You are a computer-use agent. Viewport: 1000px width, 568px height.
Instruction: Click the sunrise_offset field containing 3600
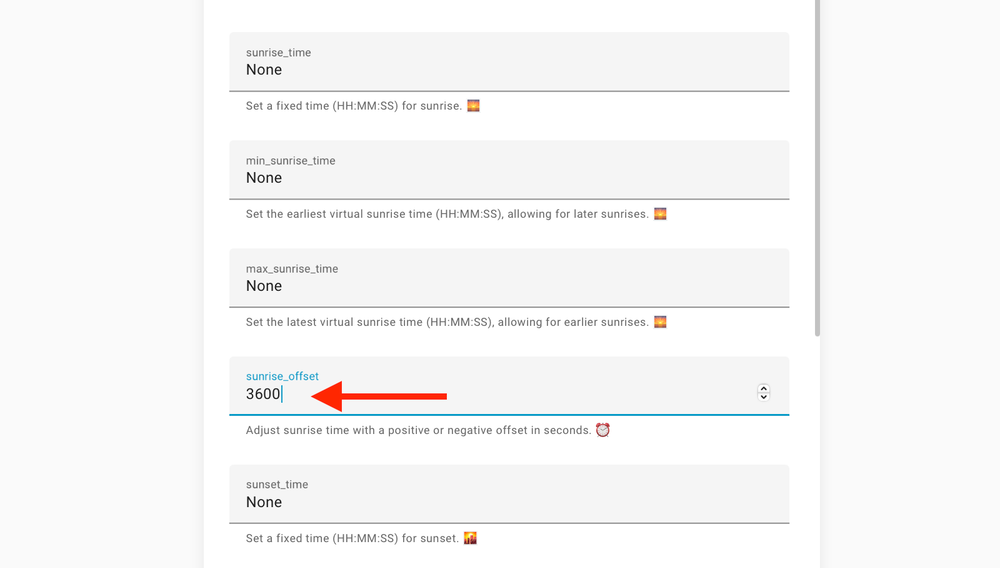(x=509, y=386)
